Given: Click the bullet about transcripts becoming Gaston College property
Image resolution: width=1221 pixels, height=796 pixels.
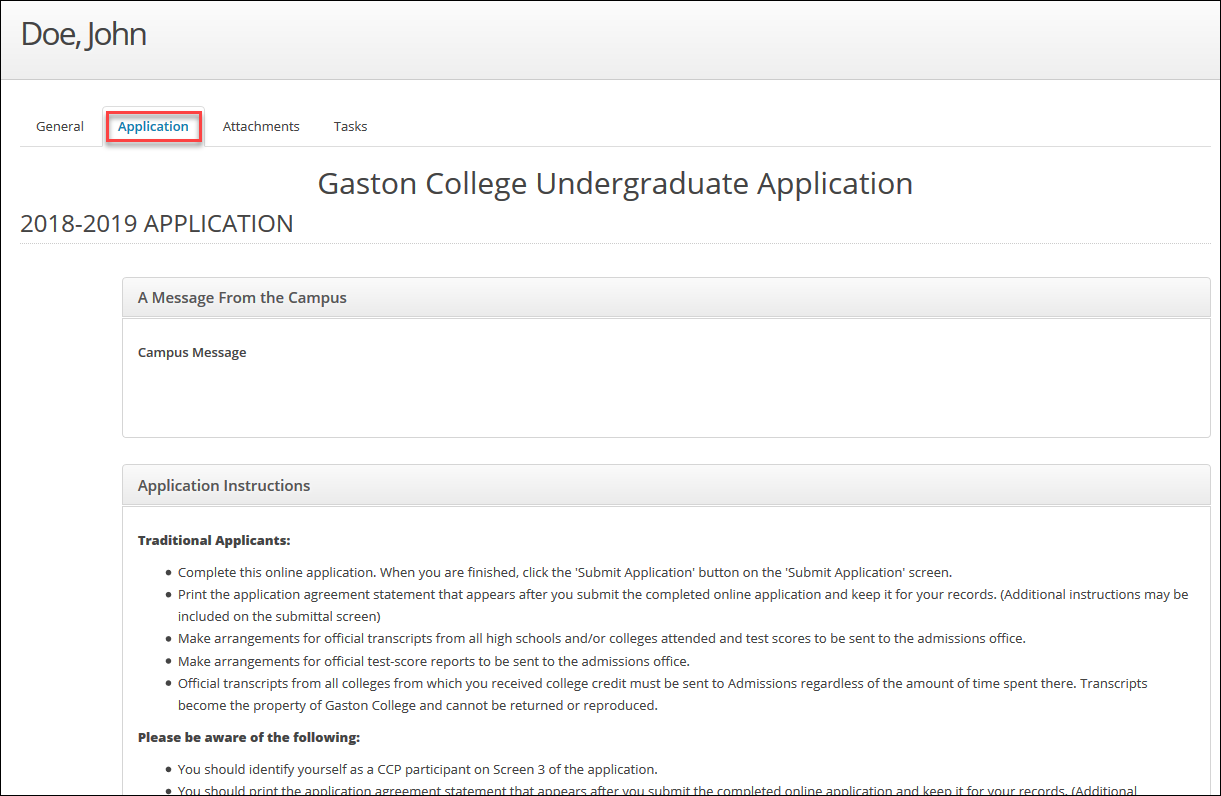Looking at the screenshot, I should tap(600, 693).
